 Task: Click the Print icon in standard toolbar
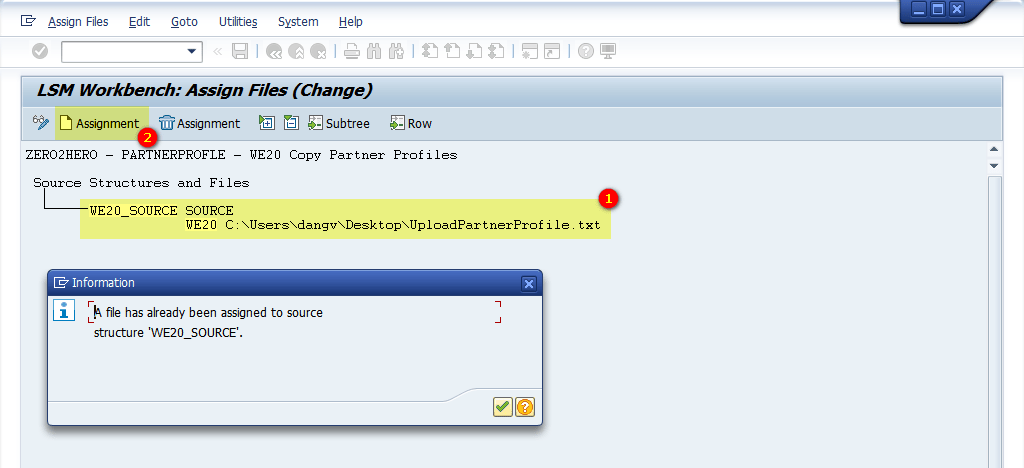pyautogui.click(x=351, y=51)
